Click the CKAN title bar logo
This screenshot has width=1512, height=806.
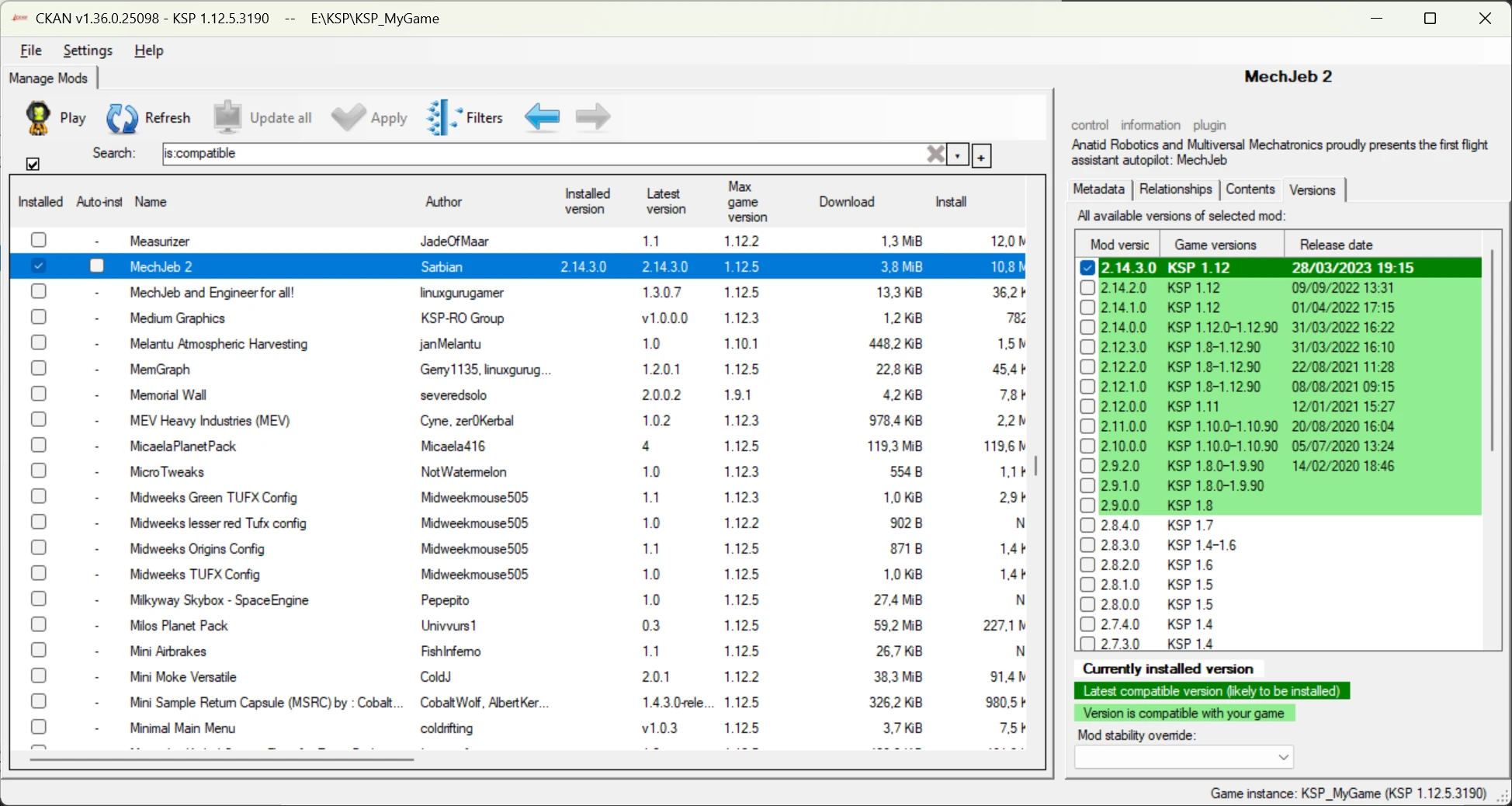click(x=19, y=18)
